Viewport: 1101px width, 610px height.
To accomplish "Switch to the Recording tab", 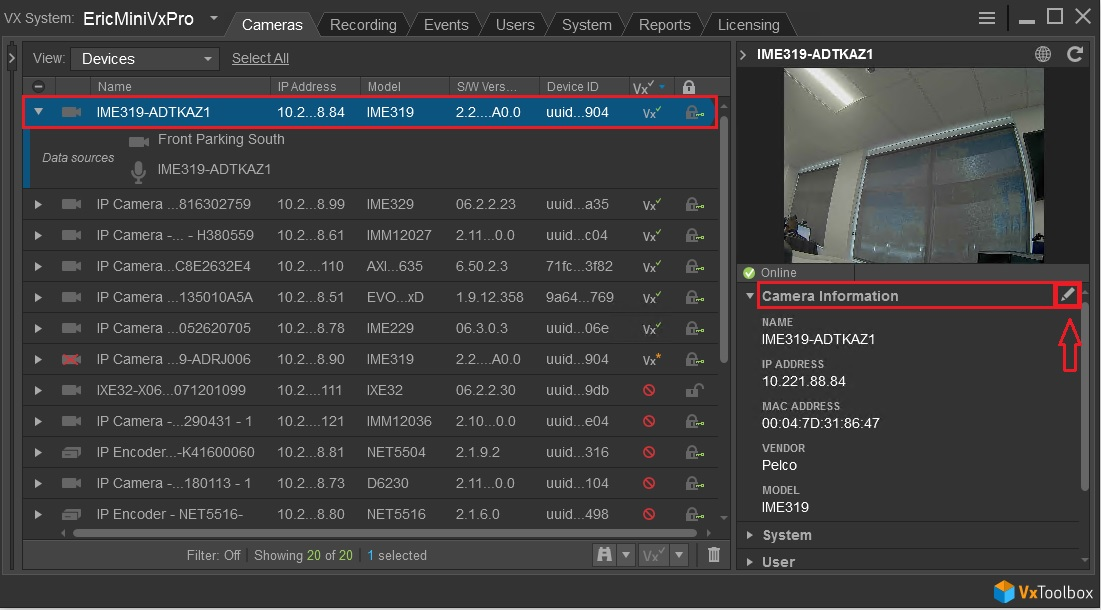I will pos(363,25).
